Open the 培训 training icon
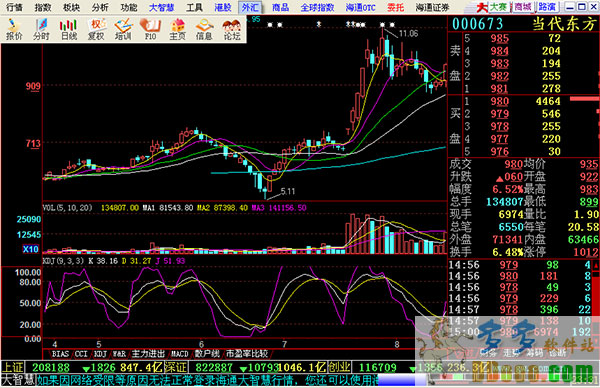The image size is (600, 388). coord(123,29)
